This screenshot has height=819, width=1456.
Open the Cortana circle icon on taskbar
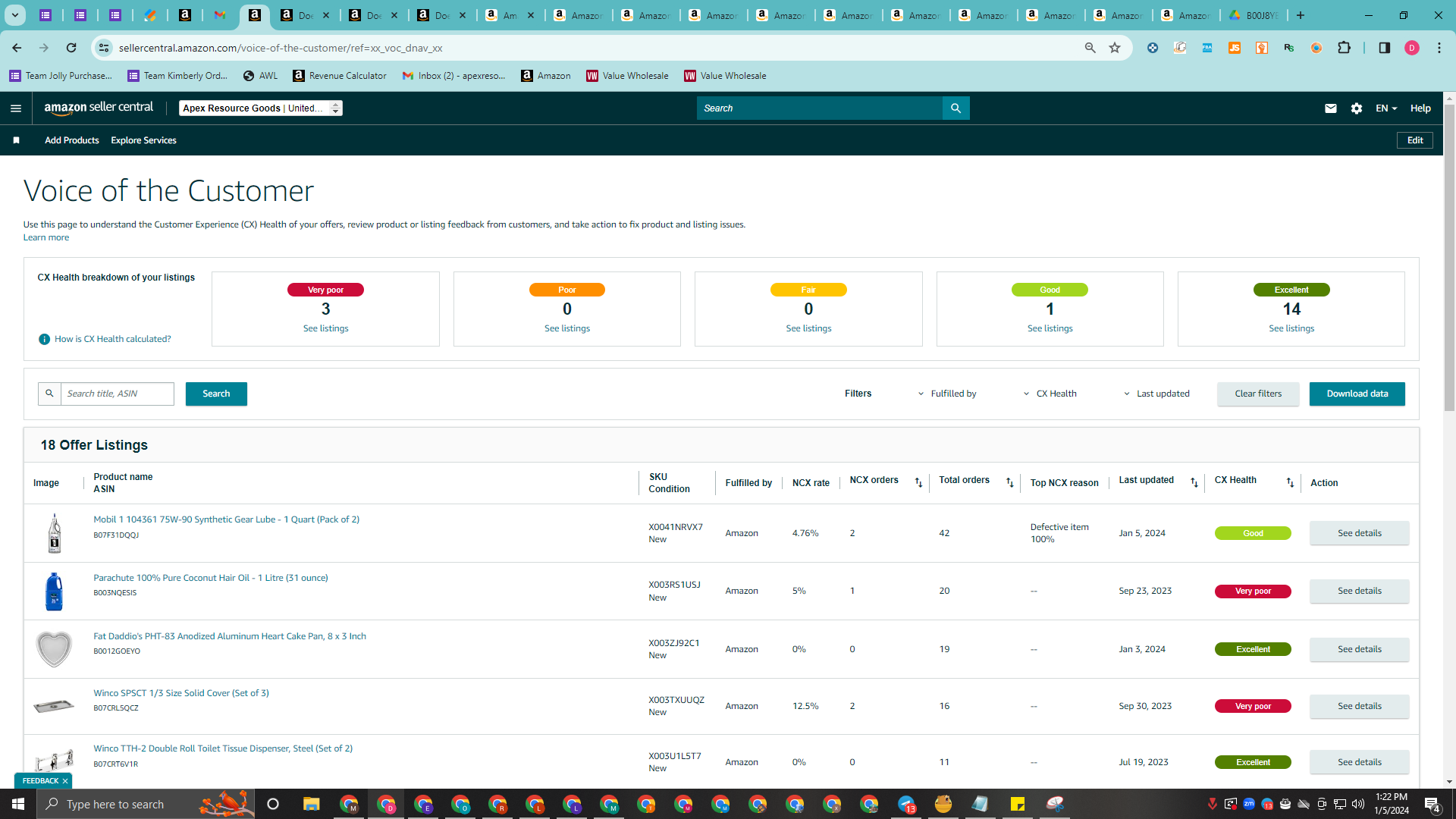pyautogui.click(x=273, y=804)
